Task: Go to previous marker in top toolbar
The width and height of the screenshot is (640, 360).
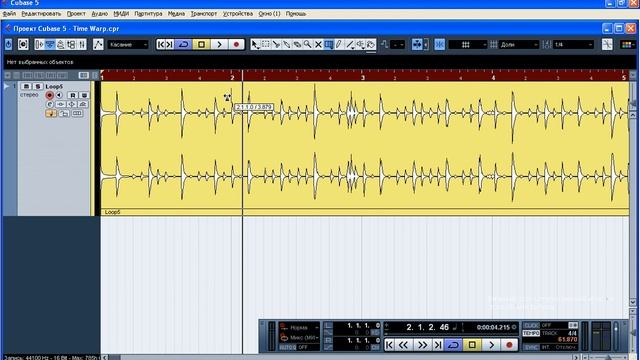Action: [x=161, y=44]
